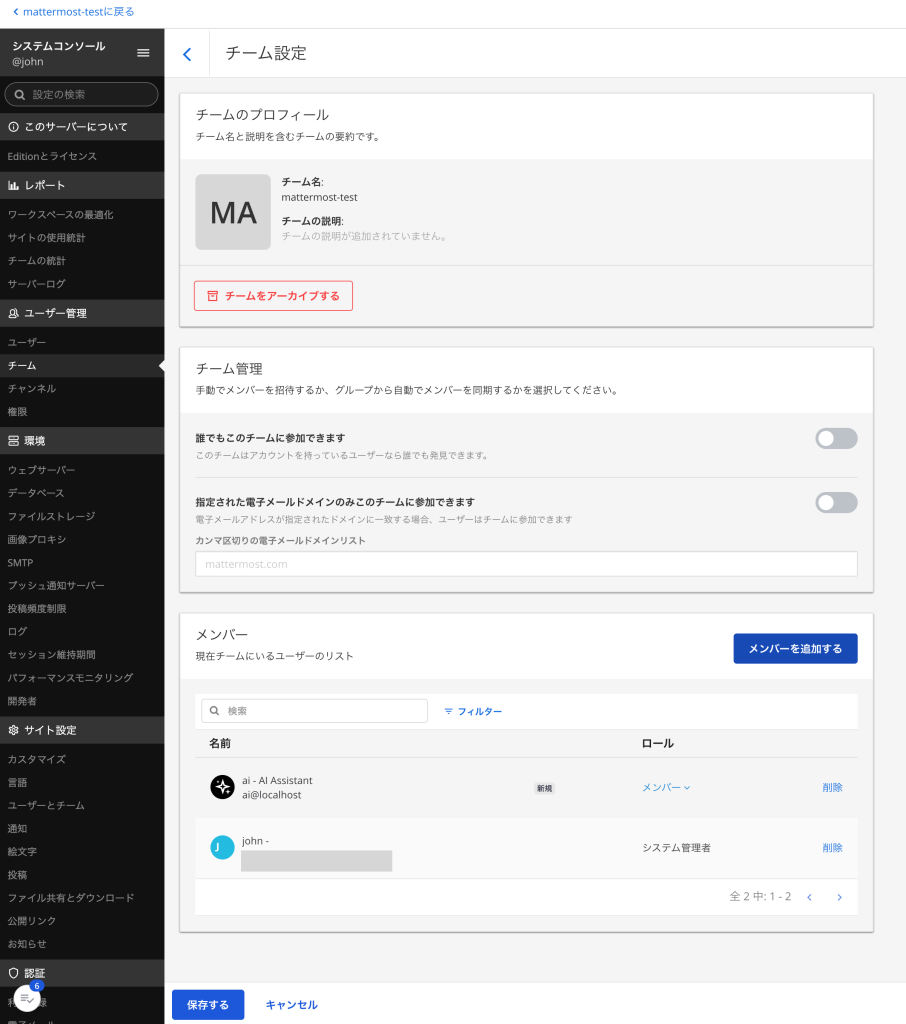This screenshot has height=1024, width=906.
Task: Click the MA team avatar image
Action: pyautogui.click(x=232, y=212)
